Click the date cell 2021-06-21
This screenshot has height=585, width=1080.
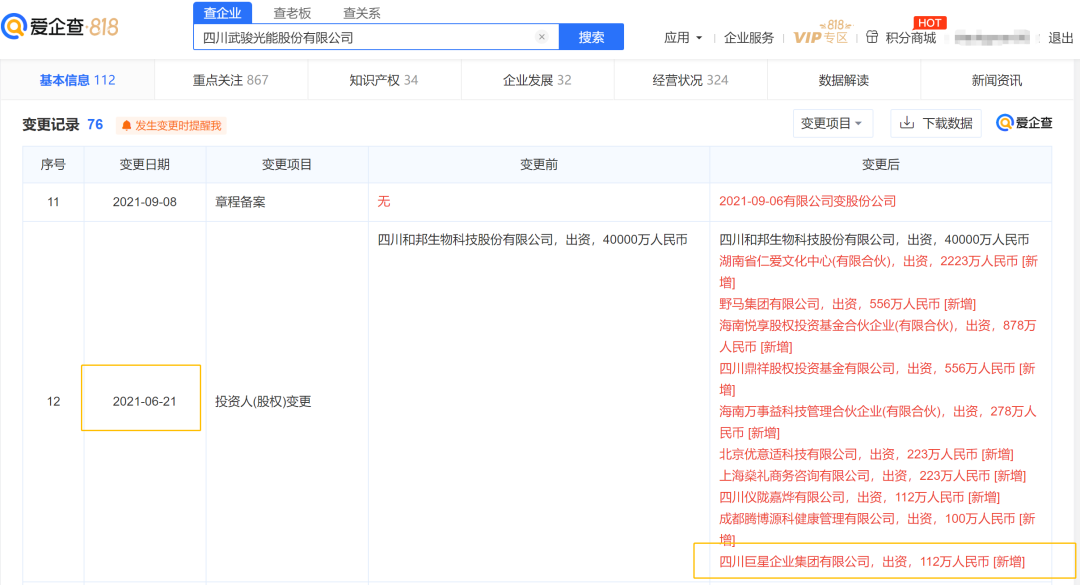[x=145, y=401]
